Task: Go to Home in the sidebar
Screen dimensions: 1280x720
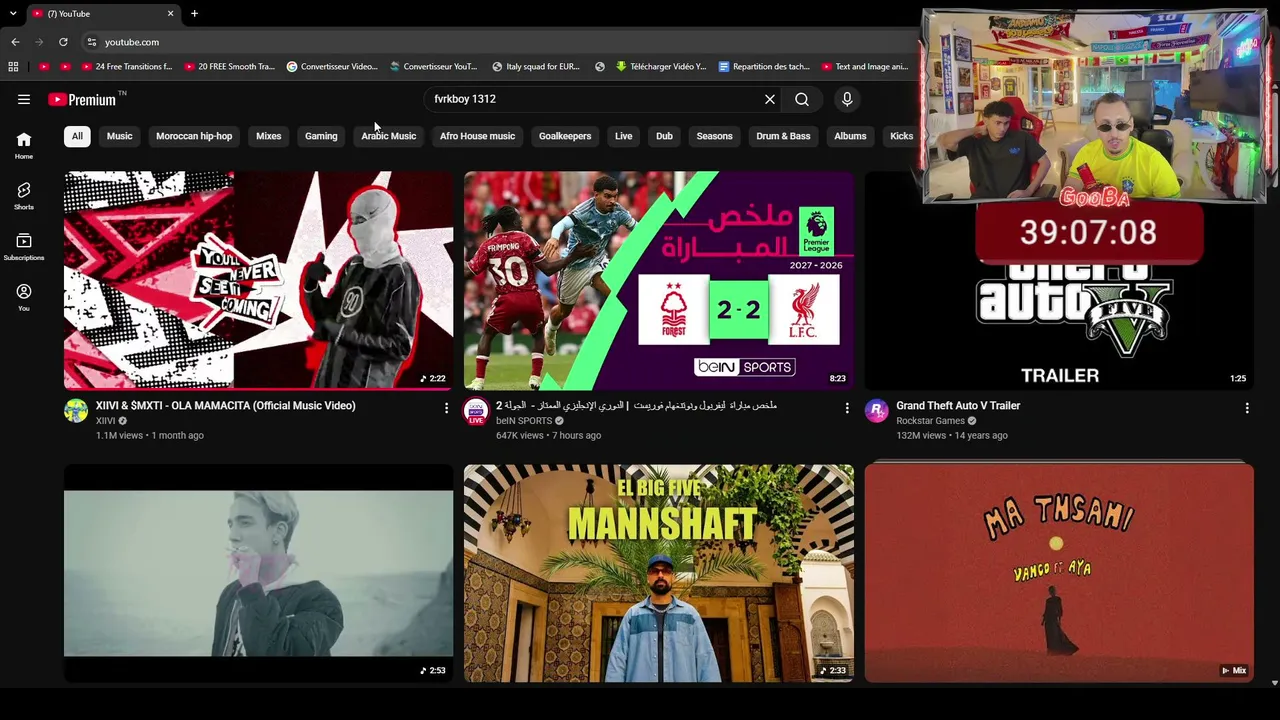Action: click(24, 145)
